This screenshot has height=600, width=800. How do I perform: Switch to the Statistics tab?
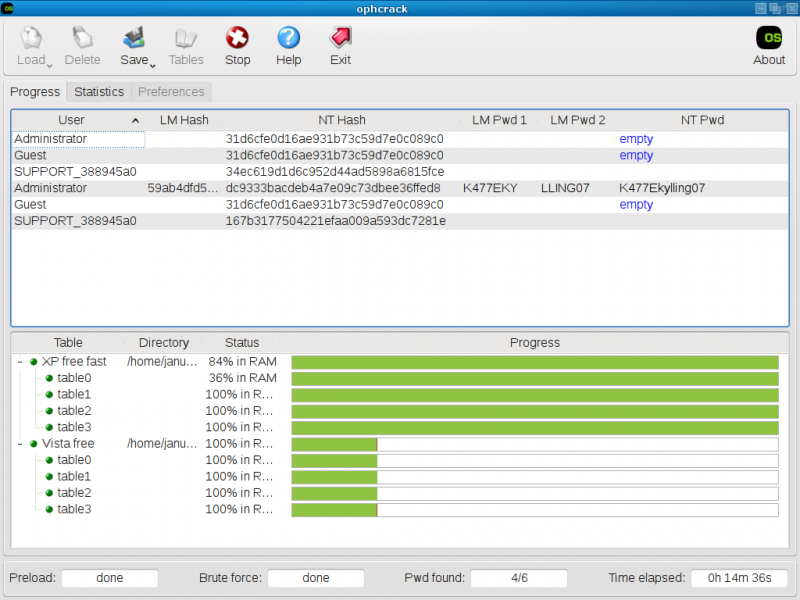point(98,91)
